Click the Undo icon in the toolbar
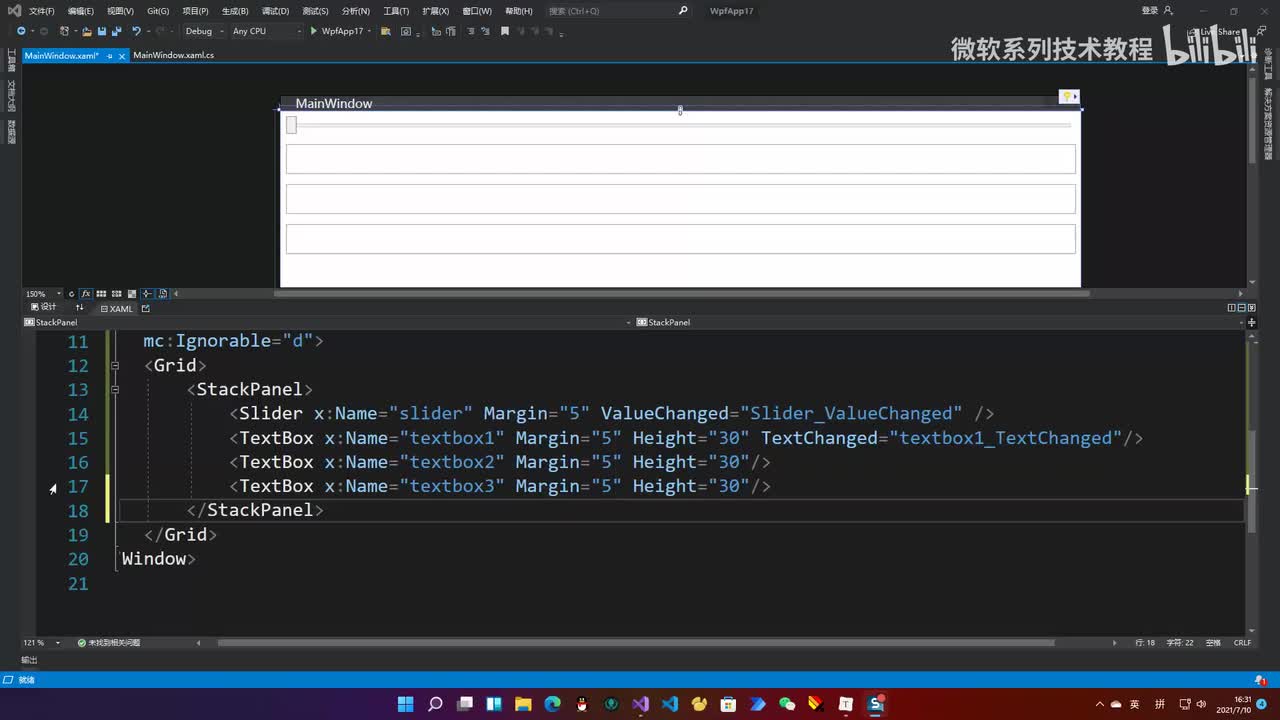 click(x=136, y=31)
